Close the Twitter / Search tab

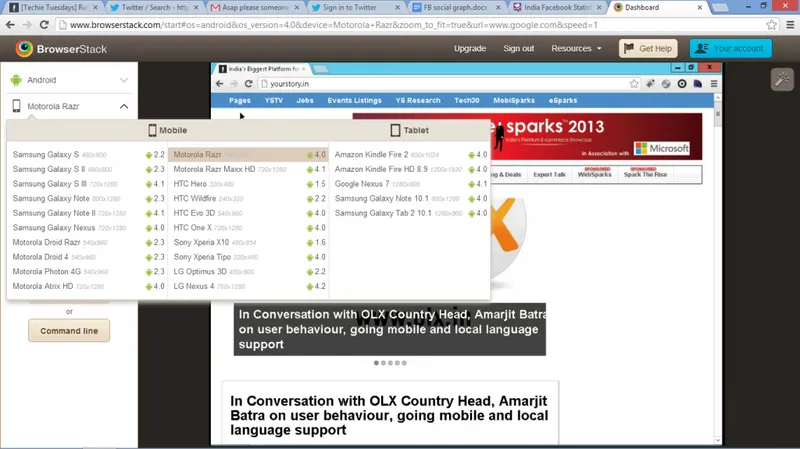point(196,8)
